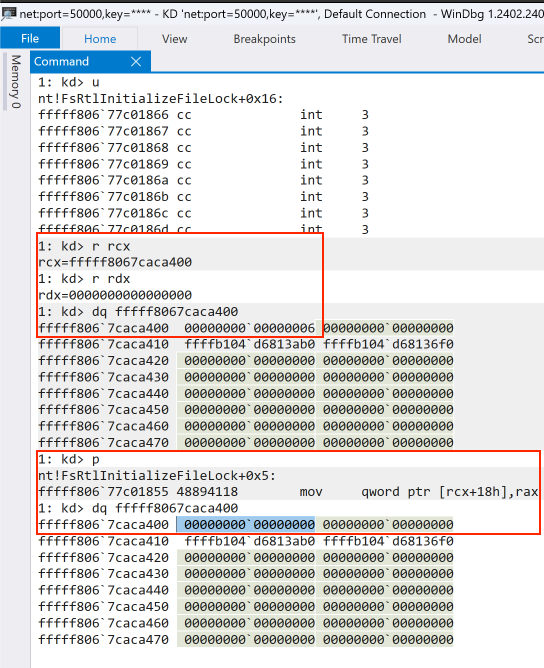The image size is (544, 668).
Task: Switch to the Home ribbon tab
Action: [x=100, y=39]
